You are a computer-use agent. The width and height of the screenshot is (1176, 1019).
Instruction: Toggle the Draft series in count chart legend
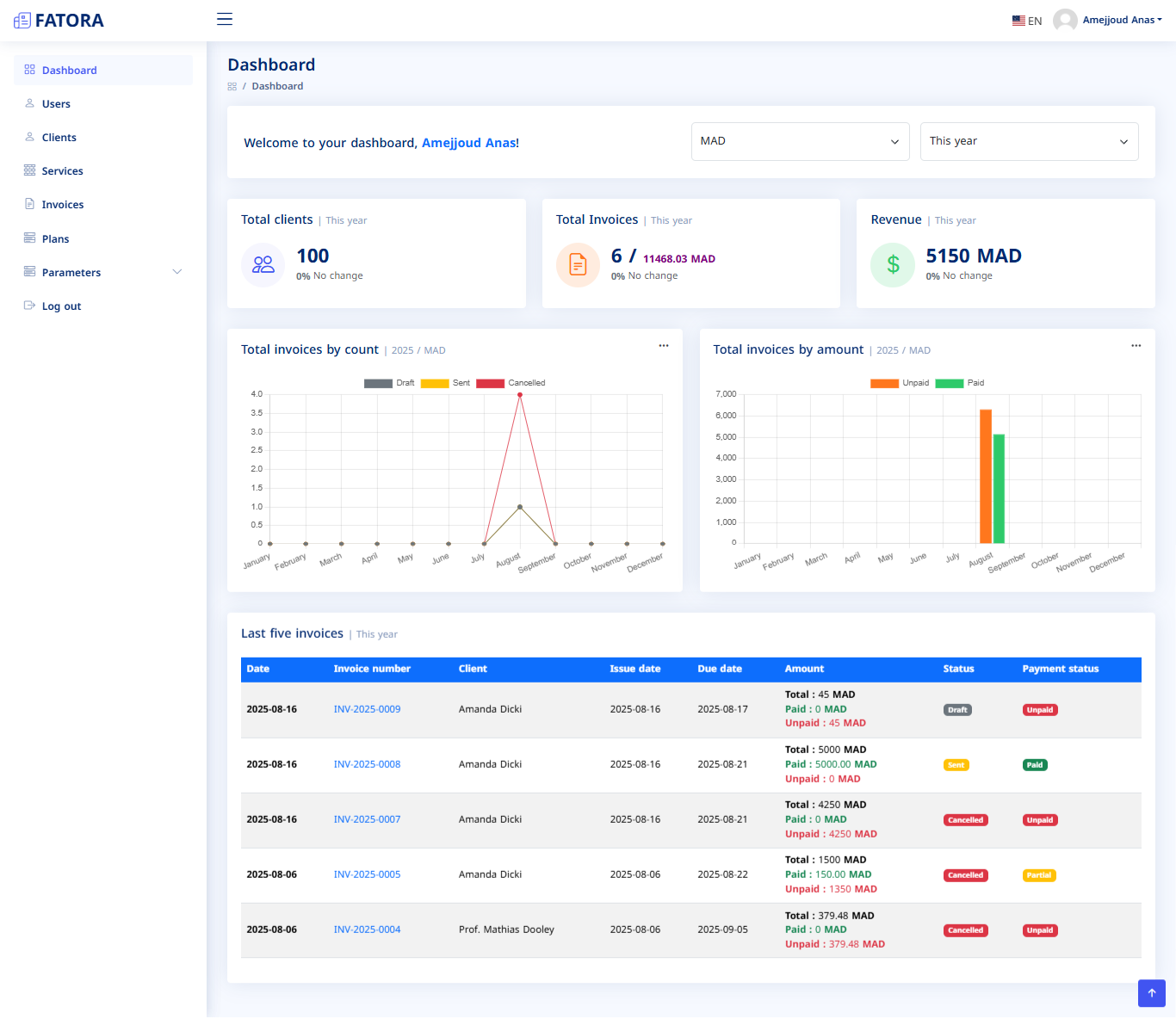click(x=379, y=384)
